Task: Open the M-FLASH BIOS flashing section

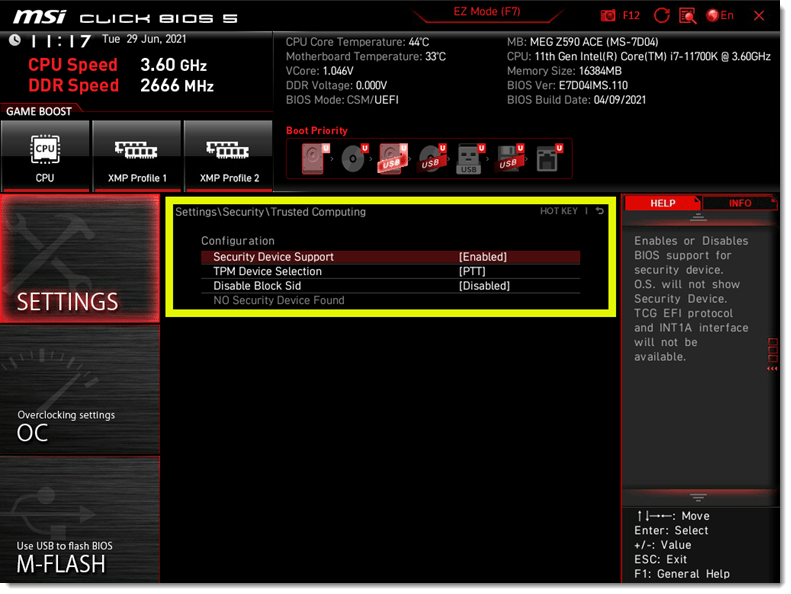Action: 80,520
